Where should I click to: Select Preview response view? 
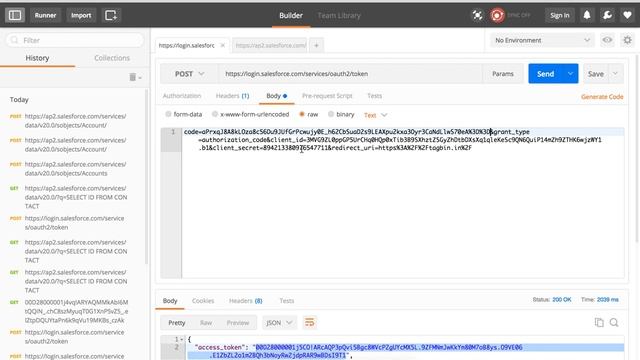click(238, 322)
